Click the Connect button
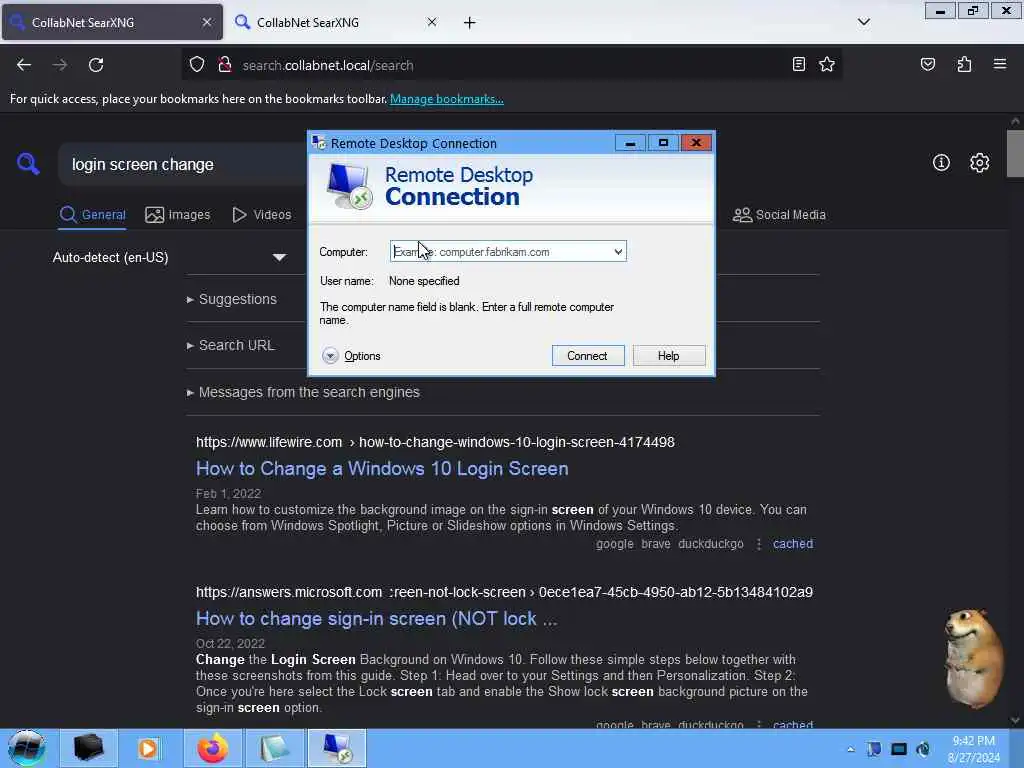 587,356
